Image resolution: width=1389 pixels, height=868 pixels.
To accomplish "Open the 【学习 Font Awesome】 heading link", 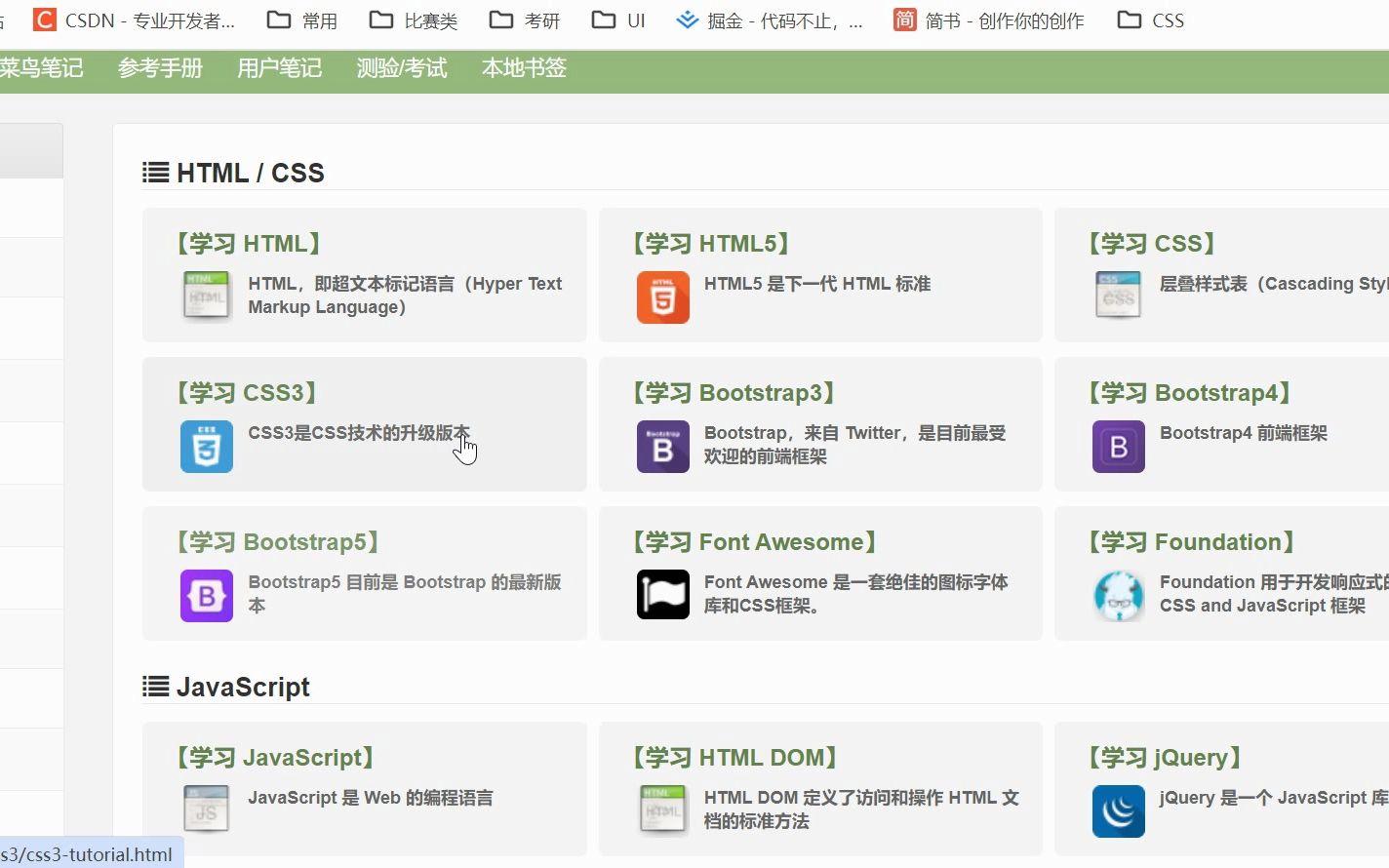I will click(x=756, y=541).
